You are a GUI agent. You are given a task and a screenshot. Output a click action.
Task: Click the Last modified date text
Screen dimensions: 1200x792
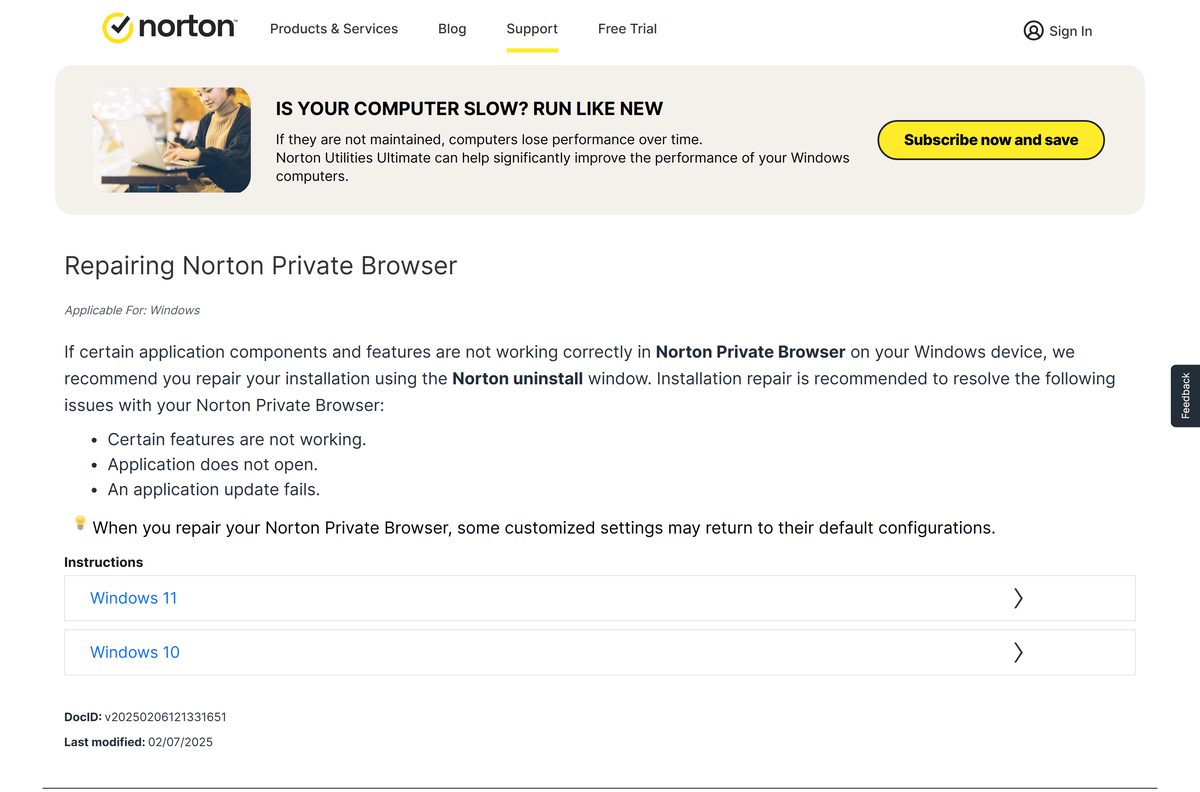(x=180, y=742)
